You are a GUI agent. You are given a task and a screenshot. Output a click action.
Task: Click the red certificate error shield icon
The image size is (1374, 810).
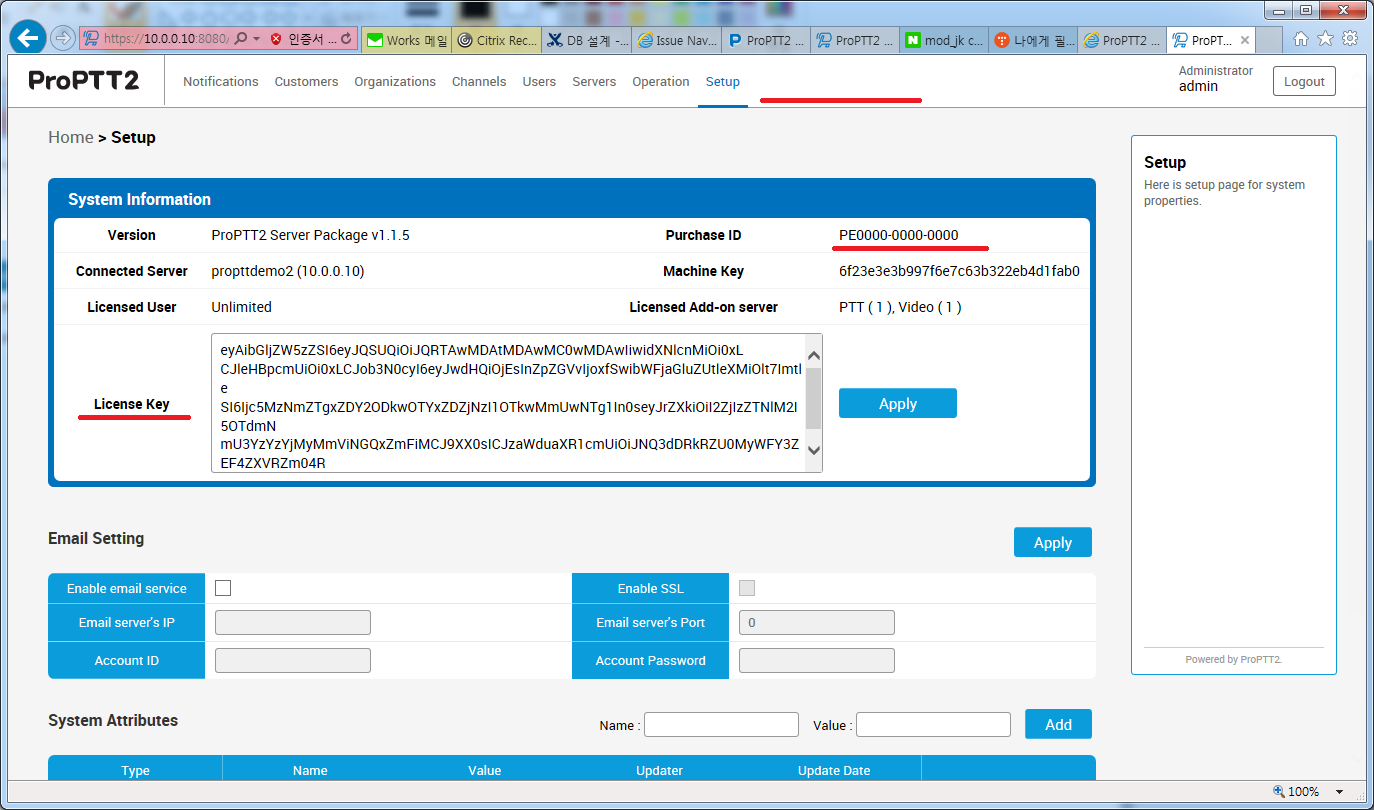[276, 40]
